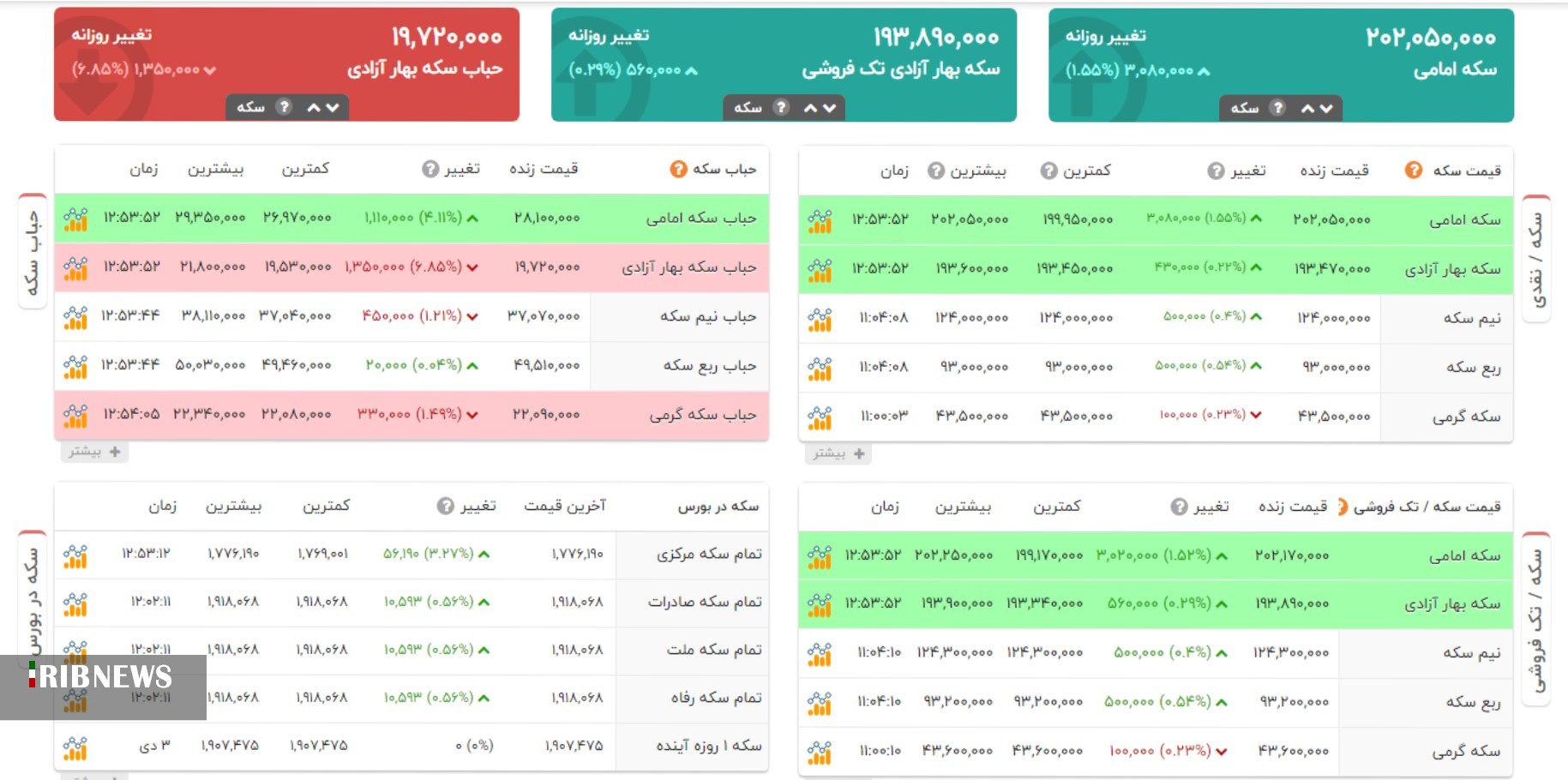1568x780 pixels.
Task: Click down arrow on سکه بهار آزادی تک فروشی card
Action: click(830, 107)
